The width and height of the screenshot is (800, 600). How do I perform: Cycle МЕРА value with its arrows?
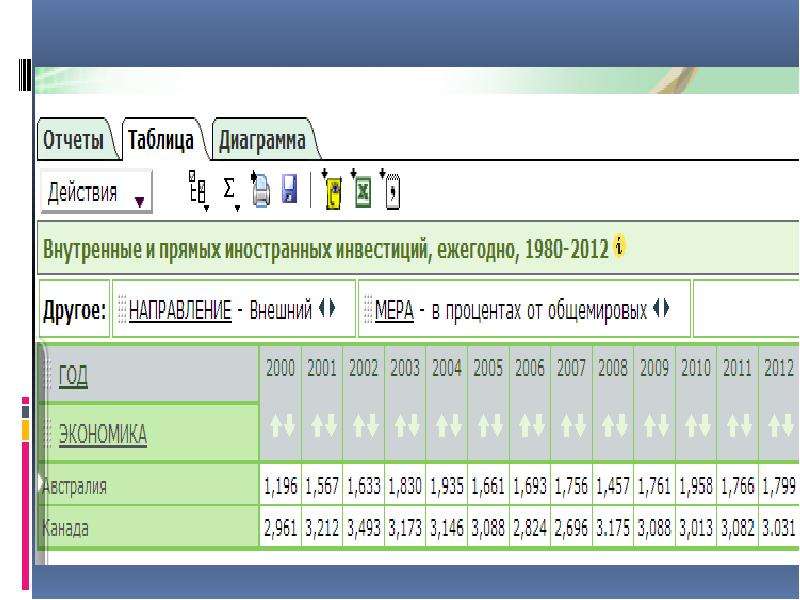click(x=661, y=308)
